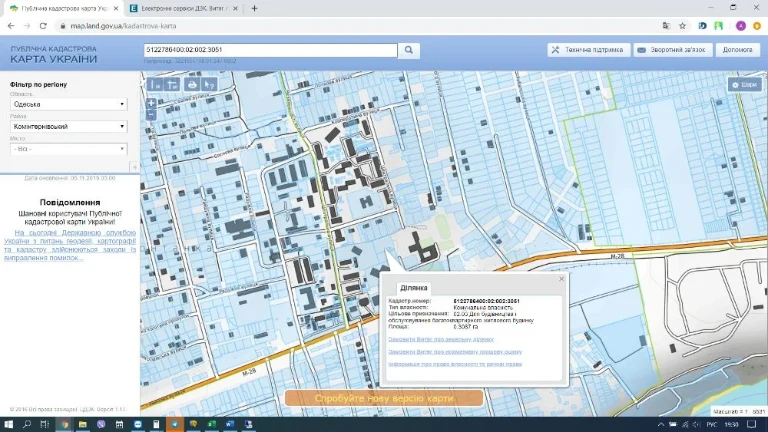Open a new browser tab with plus
This screenshot has height=432, width=768.
254,8
